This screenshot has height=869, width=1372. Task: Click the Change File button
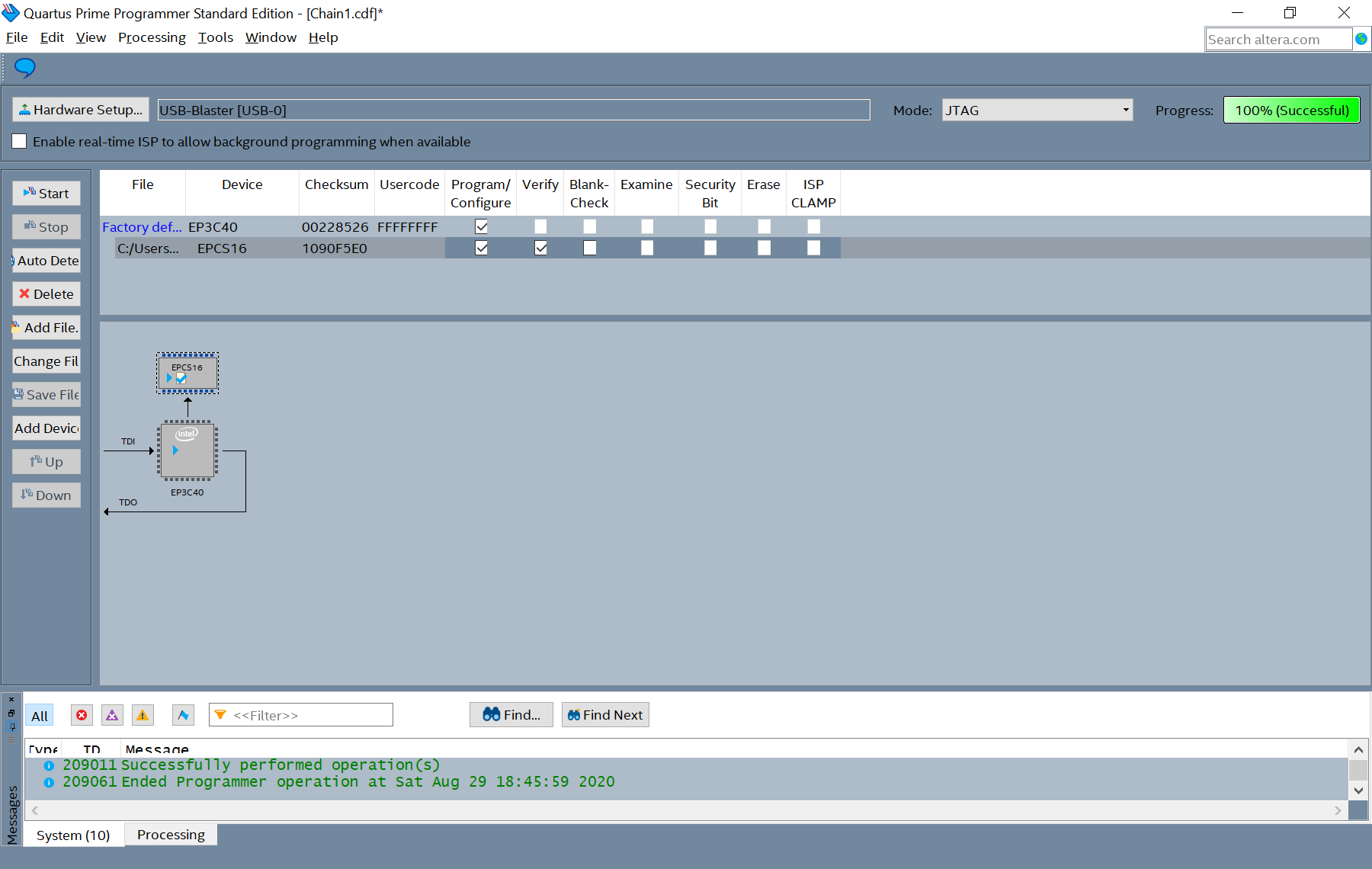[46, 361]
